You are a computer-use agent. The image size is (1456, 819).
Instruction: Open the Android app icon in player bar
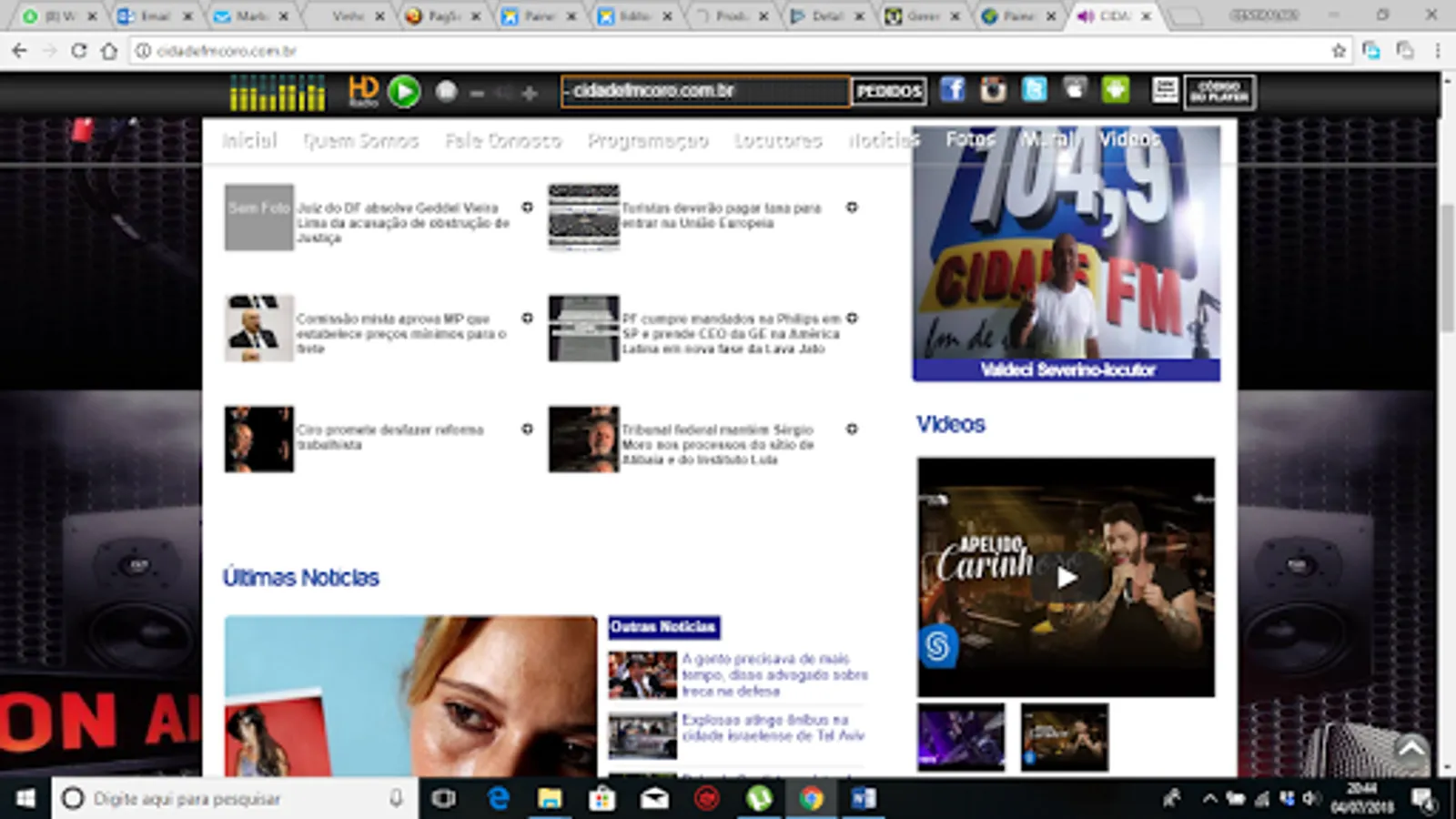tap(1116, 89)
